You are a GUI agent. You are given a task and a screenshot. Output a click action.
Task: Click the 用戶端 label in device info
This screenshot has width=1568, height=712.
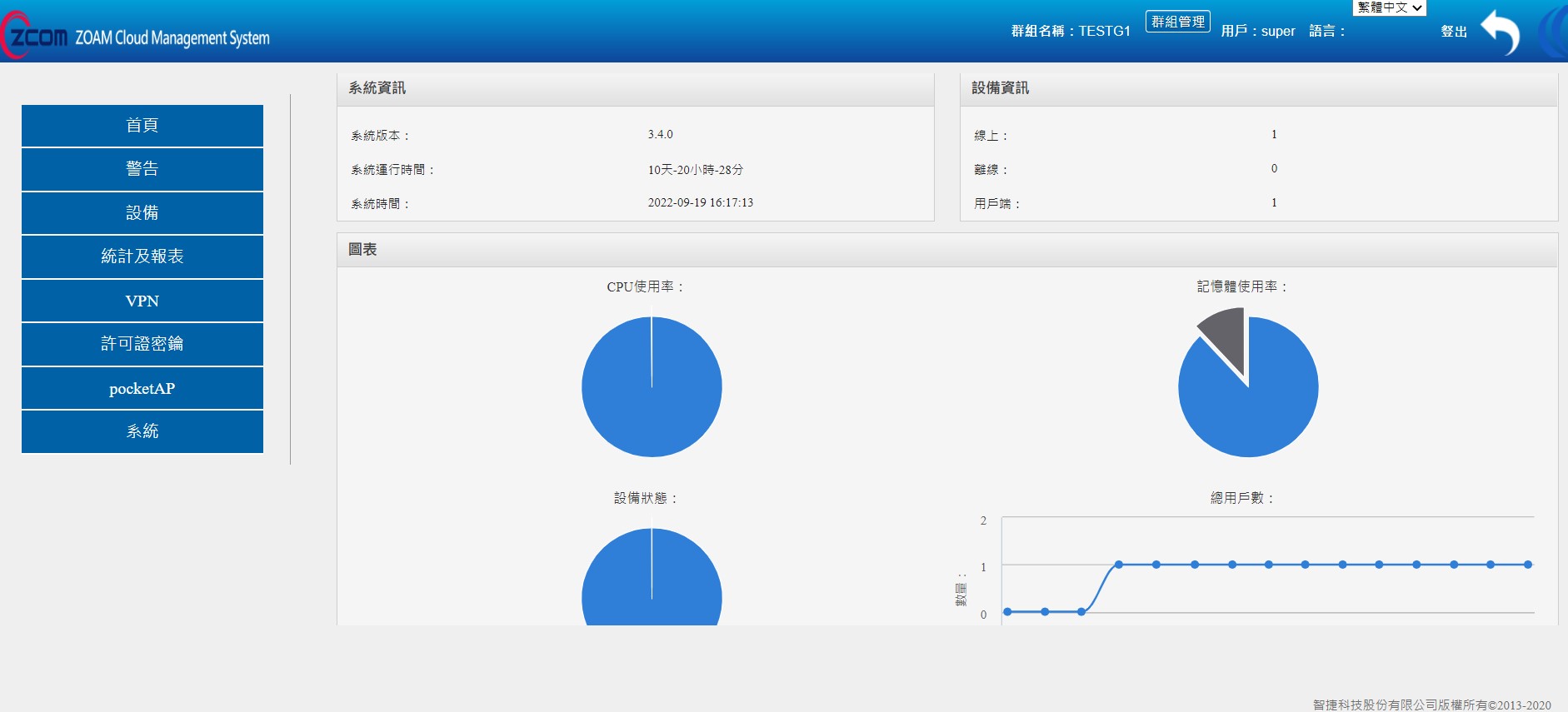(997, 204)
